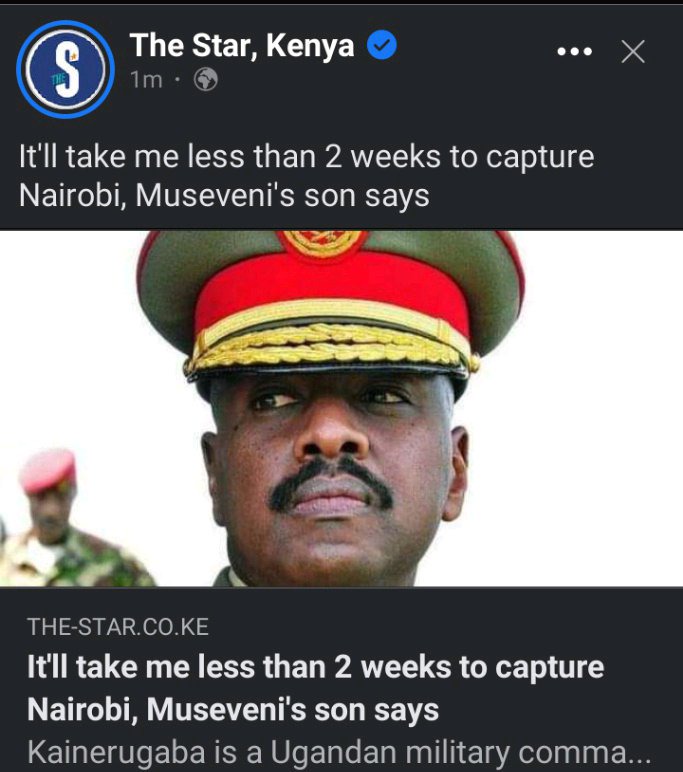Screen dimensions: 683x772
Task: Click the blue verified checkmark badge
Action: click(x=382, y=45)
